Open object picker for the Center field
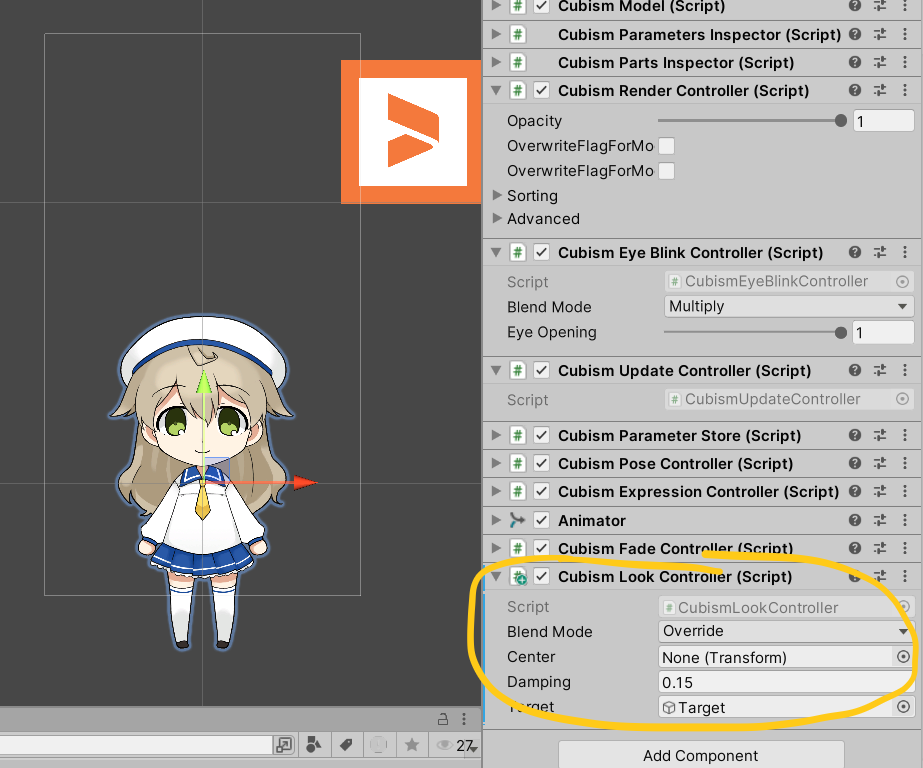Image resolution: width=923 pixels, height=768 pixels. [904, 657]
